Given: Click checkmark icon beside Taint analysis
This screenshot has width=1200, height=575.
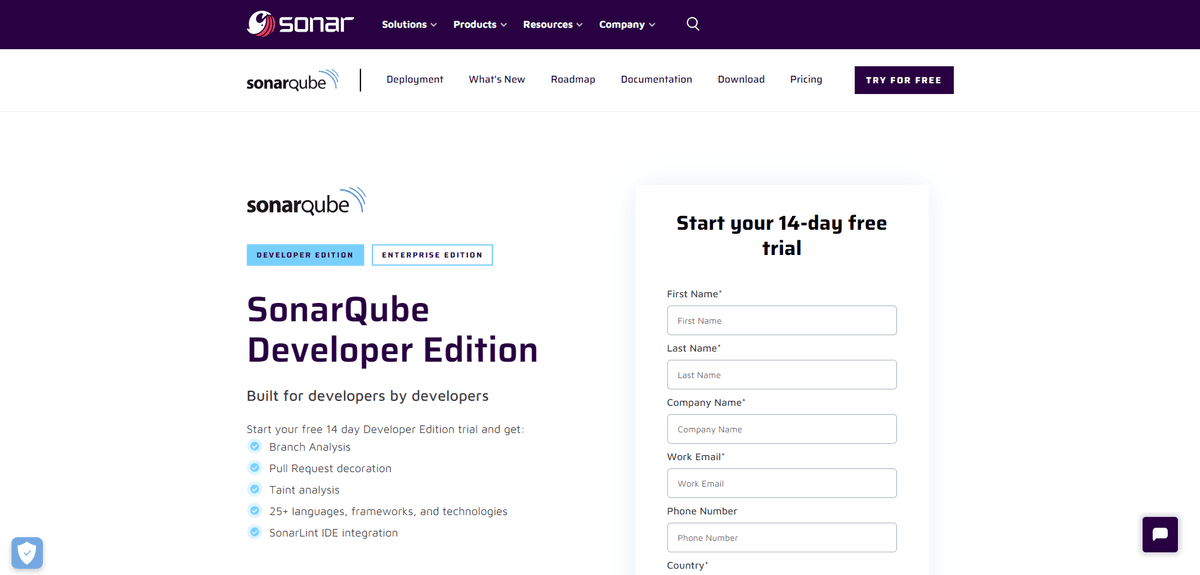Looking at the screenshot, I should [255, 490].
